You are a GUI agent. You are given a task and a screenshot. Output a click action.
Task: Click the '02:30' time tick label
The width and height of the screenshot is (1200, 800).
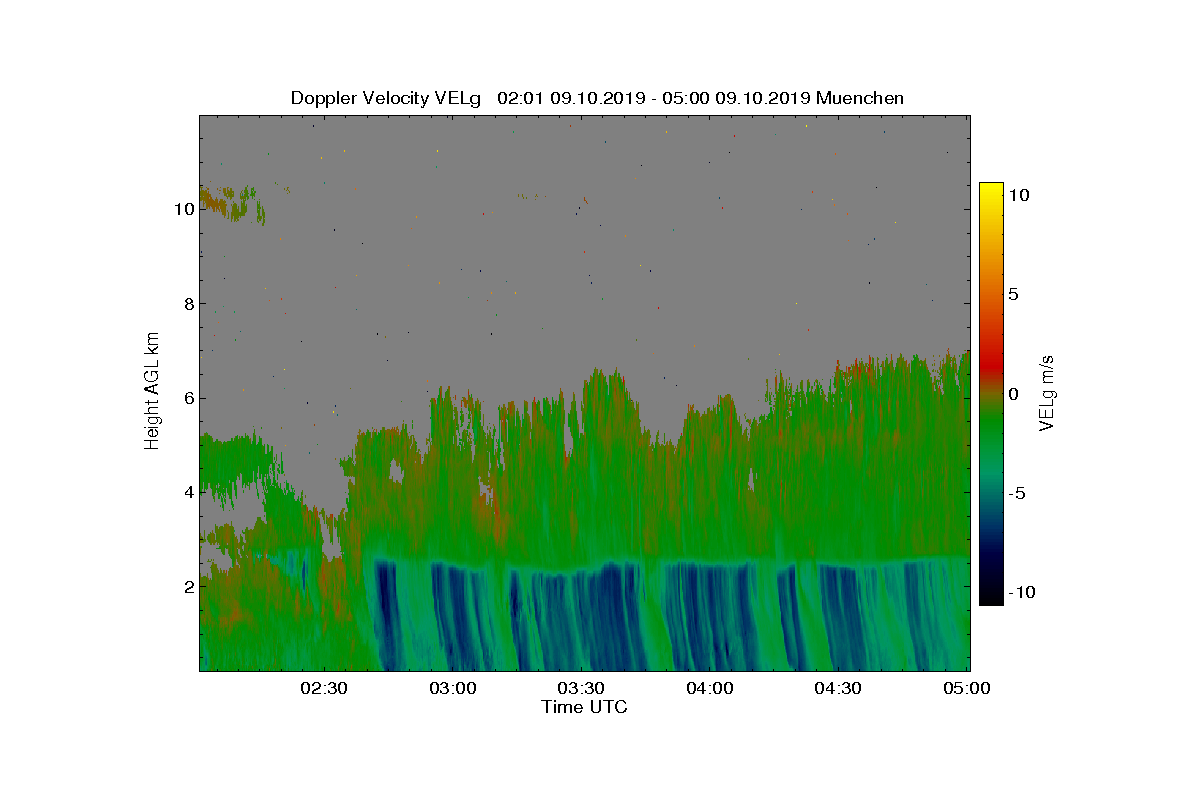323,689
